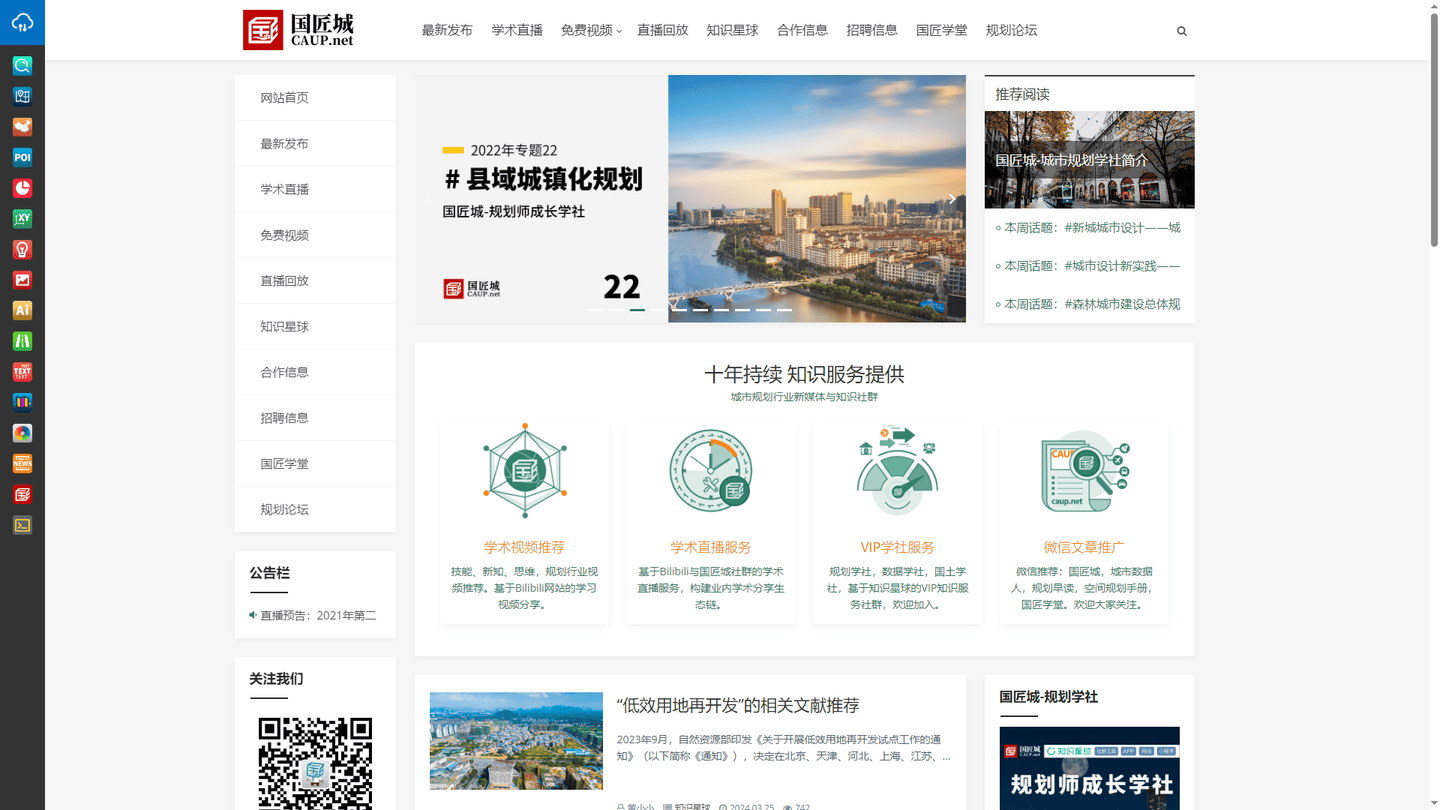The width and height of the screenshot is (1440, 810).
Task: Open the VIP学社服务 title link
Action: (x=897, y=547)
